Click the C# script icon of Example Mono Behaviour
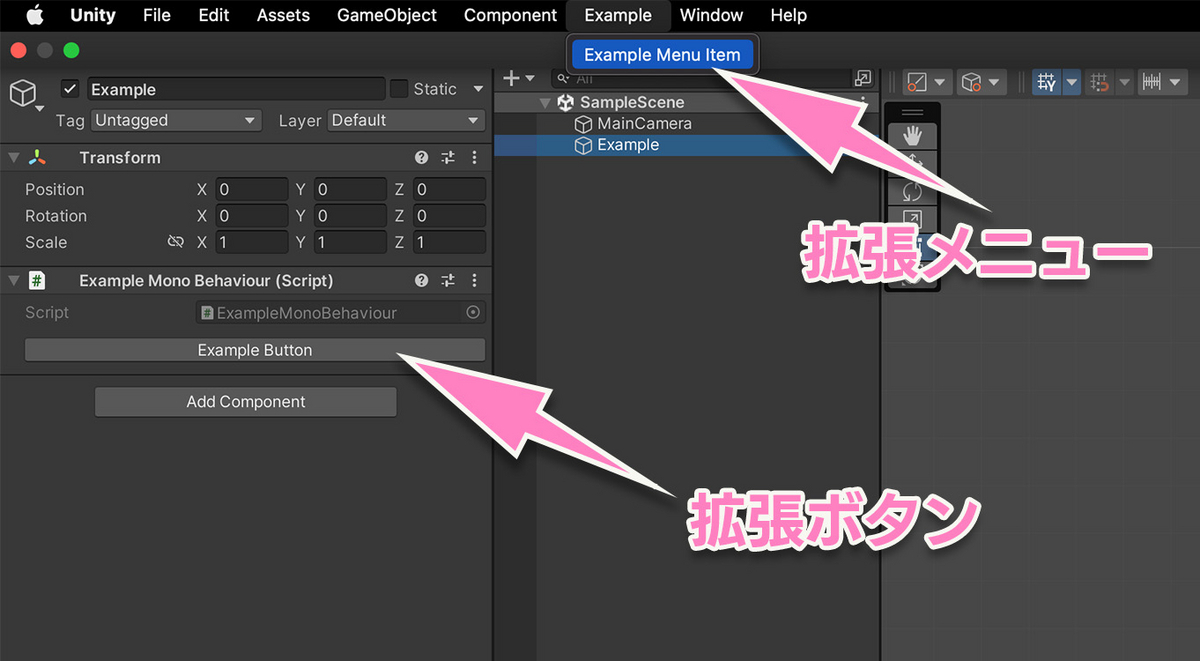The height and width of the screenshot is (661, 1200). pos(37,281)
